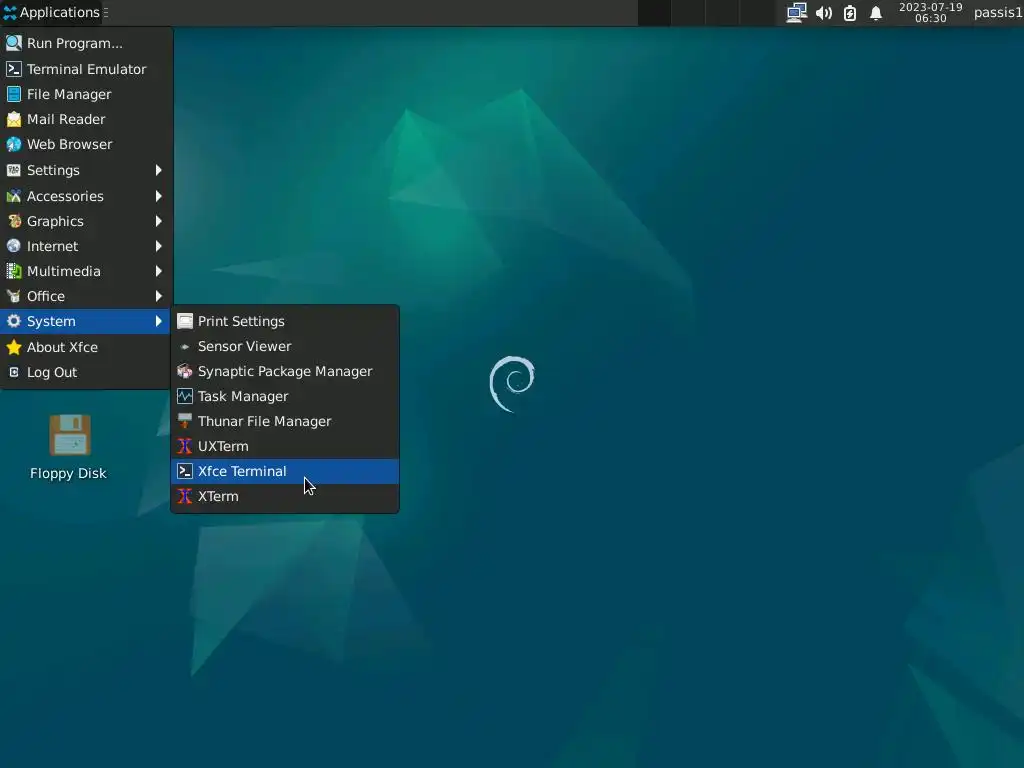Image resolution: width=1024 pixels, height=768 pixels.
Task: Click the Thunar File Manager icon
Action: click(x=185, y=421)
